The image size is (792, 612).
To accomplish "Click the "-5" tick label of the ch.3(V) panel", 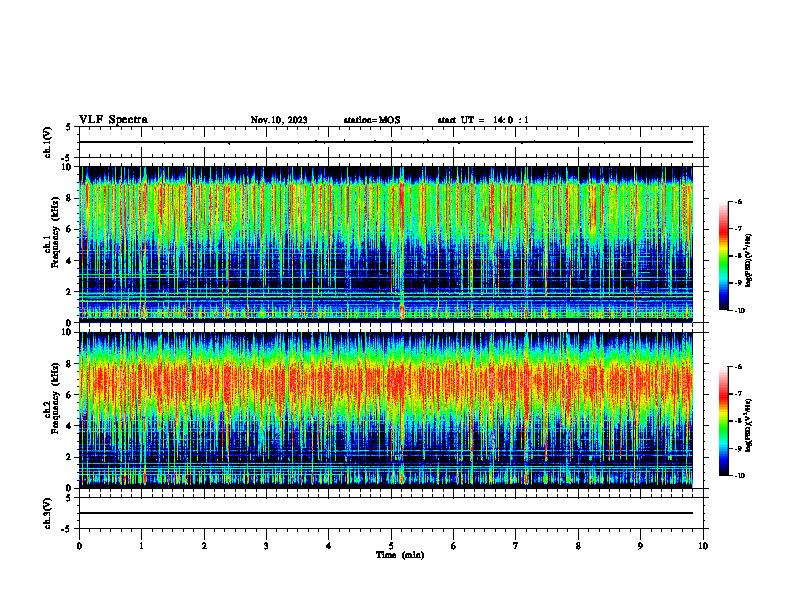I will click(x=68, y=529).
